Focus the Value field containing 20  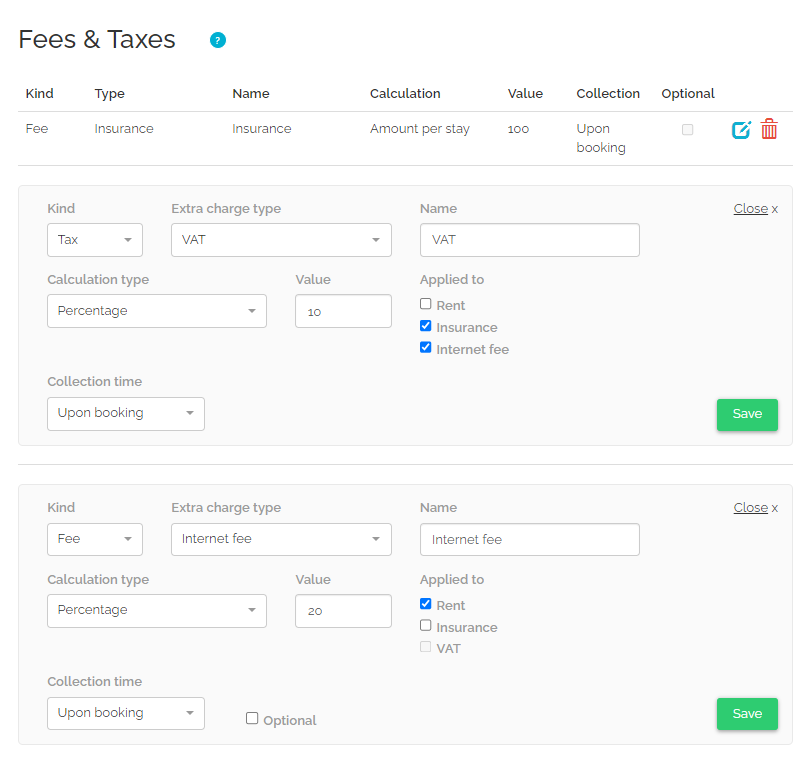click(x=343, y=611)
